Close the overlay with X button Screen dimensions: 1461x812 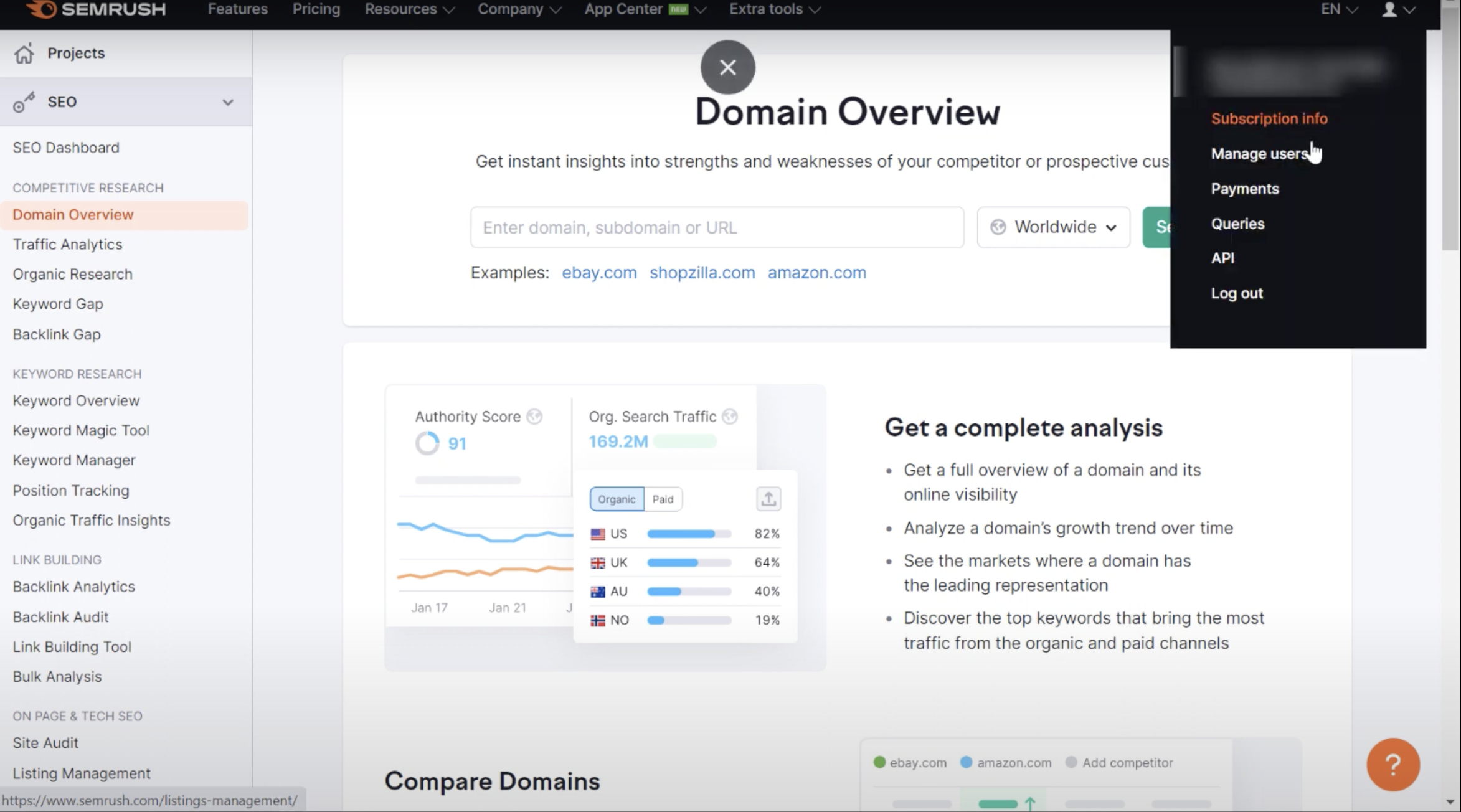point(727,67)
